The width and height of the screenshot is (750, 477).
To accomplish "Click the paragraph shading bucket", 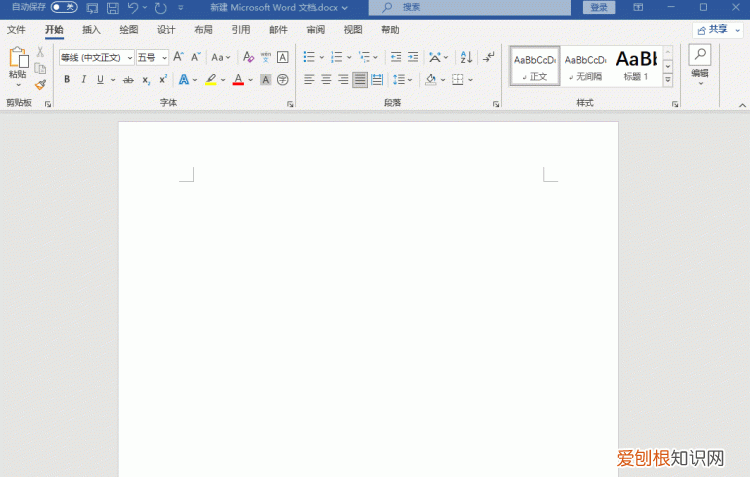I will click(x=430, y=79).
